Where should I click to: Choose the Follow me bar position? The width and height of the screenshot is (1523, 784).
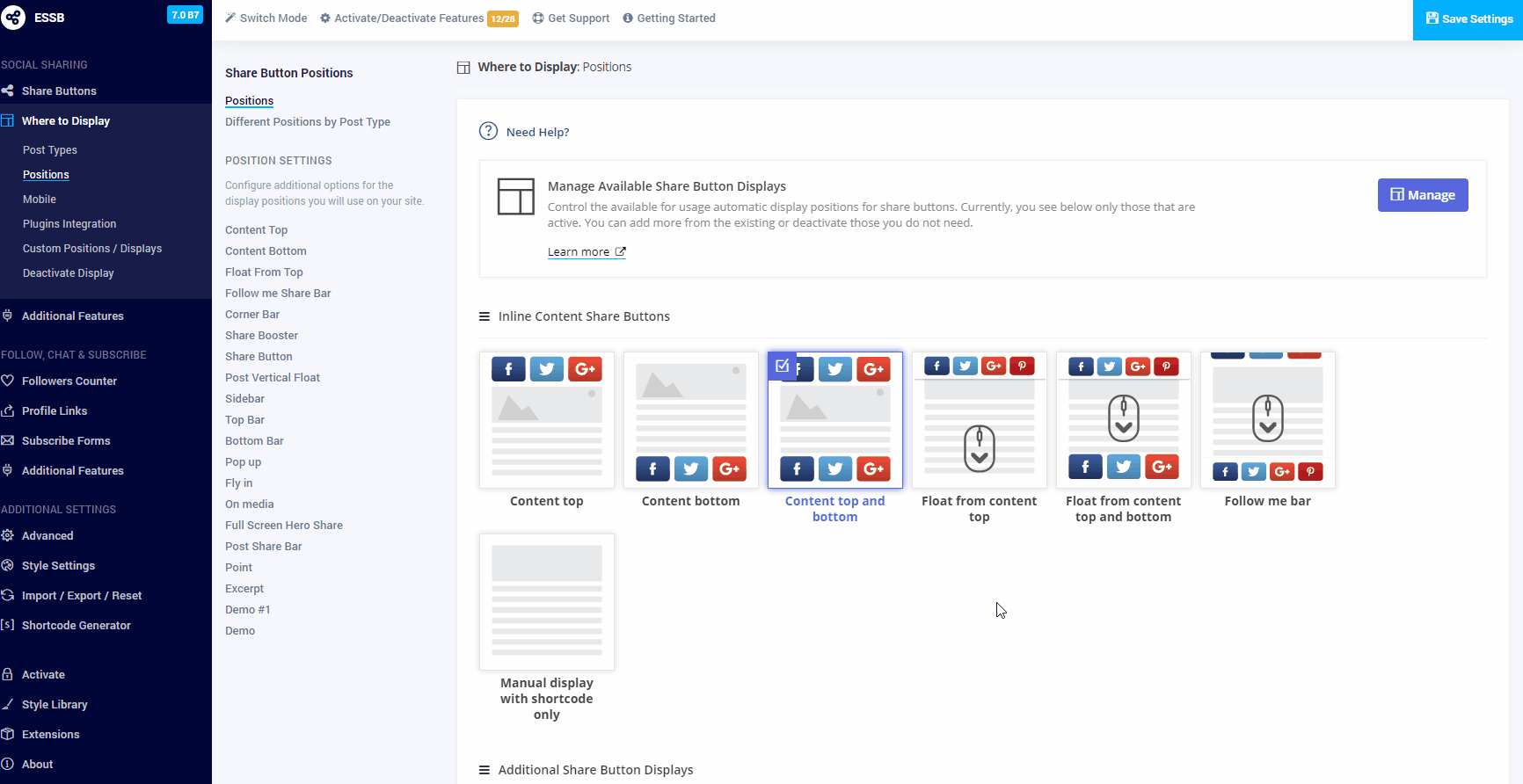(1267, 420)
